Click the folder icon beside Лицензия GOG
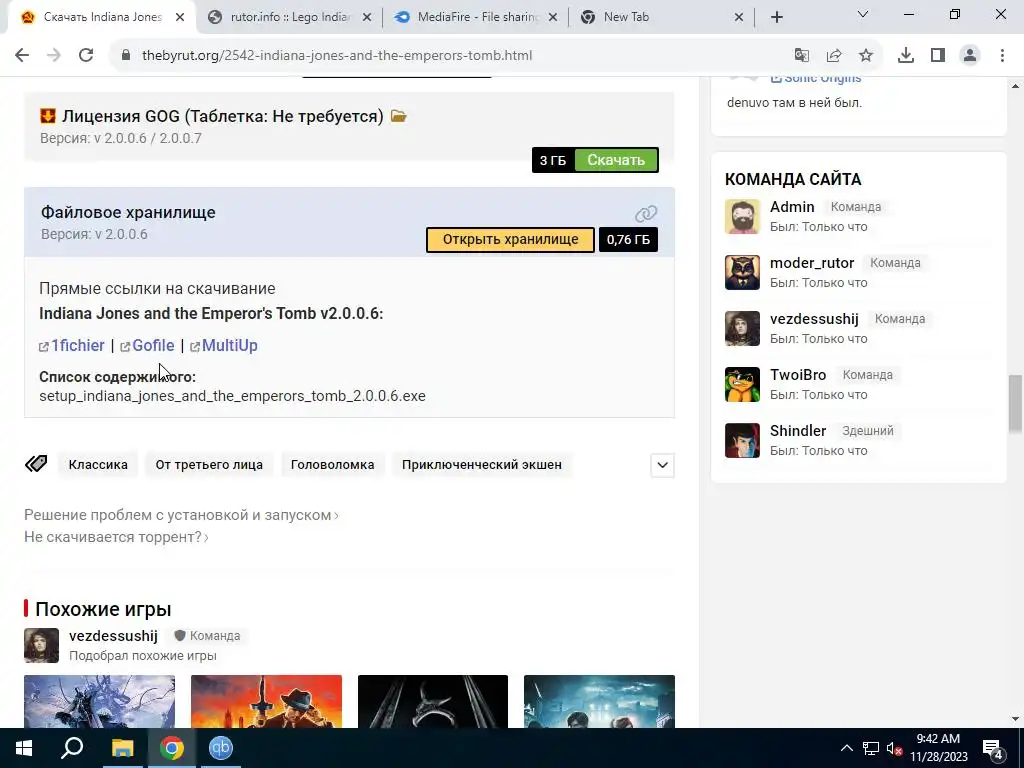 [x=398, y=116]
